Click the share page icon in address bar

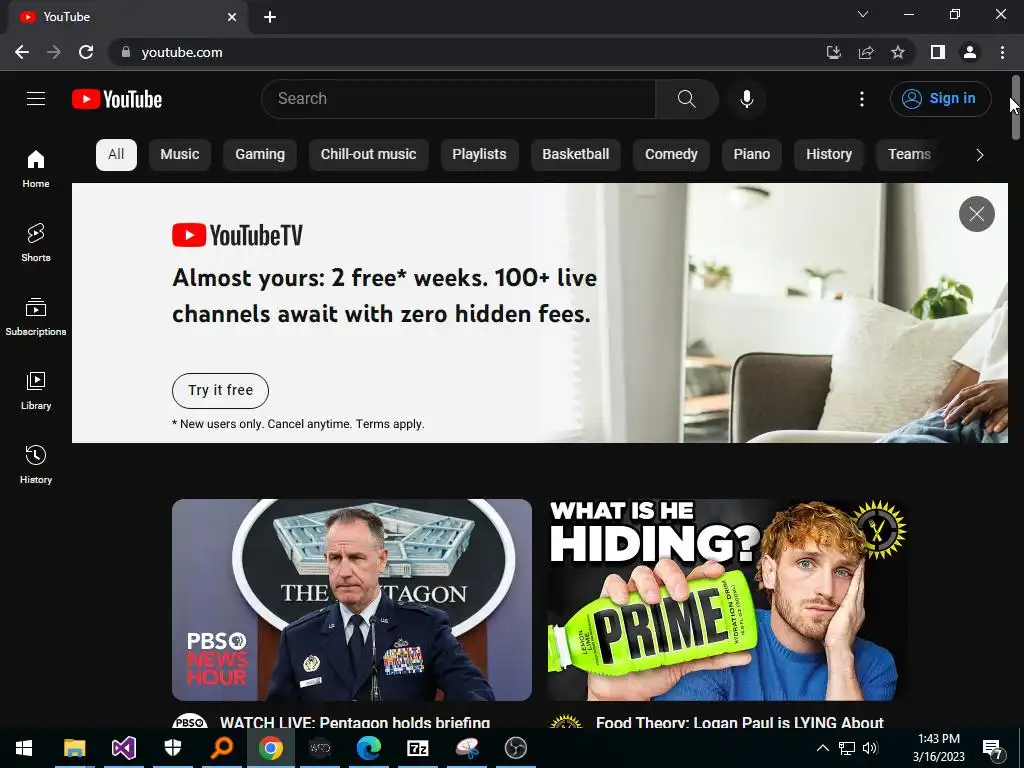tap(866, 52)
